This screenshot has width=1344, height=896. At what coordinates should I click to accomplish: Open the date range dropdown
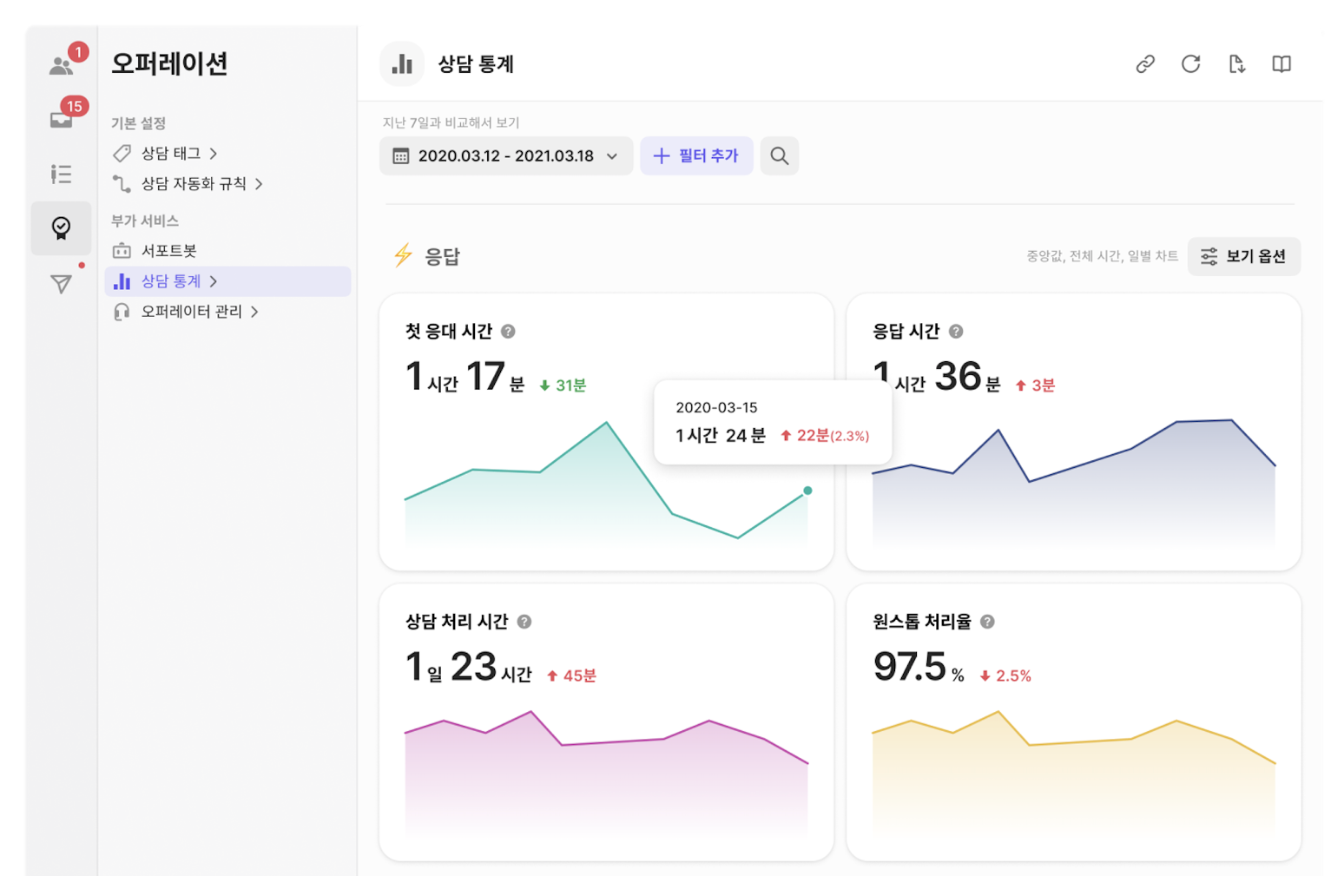(x=506, y=156)
